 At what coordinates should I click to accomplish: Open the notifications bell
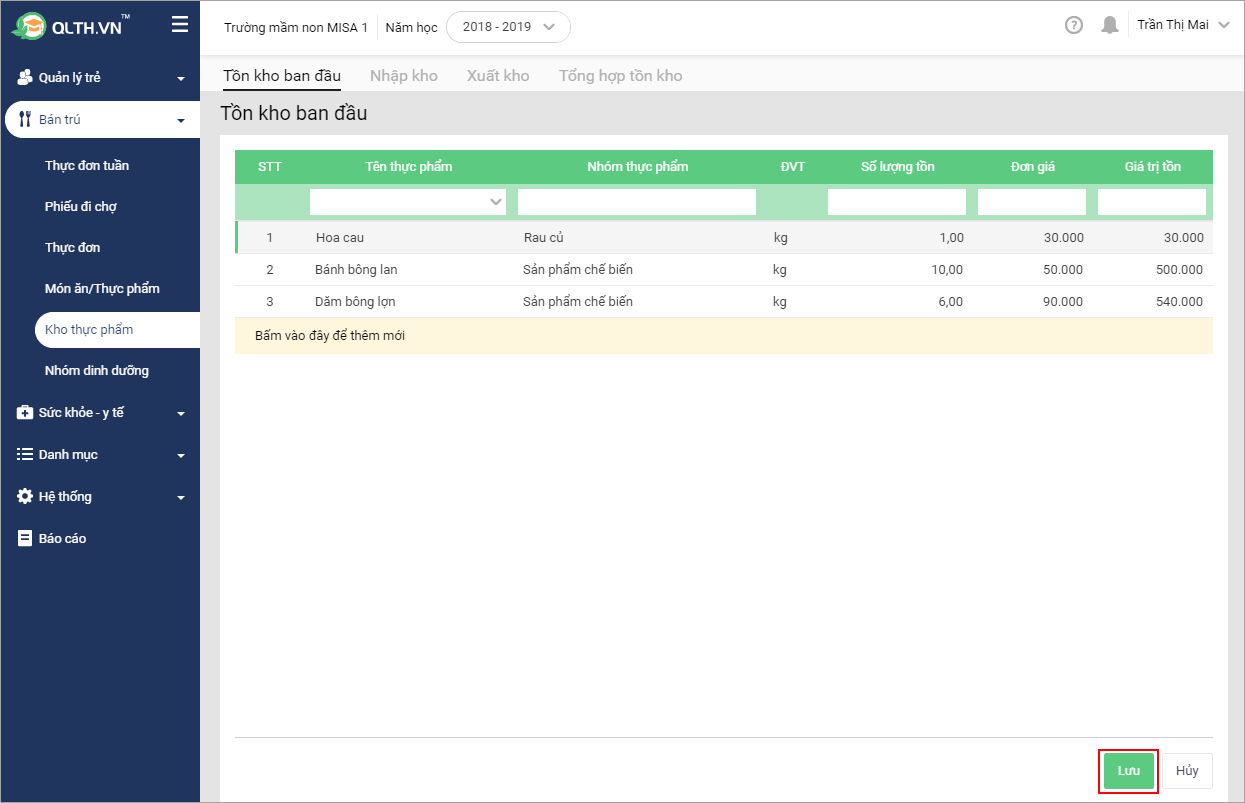1109,26
